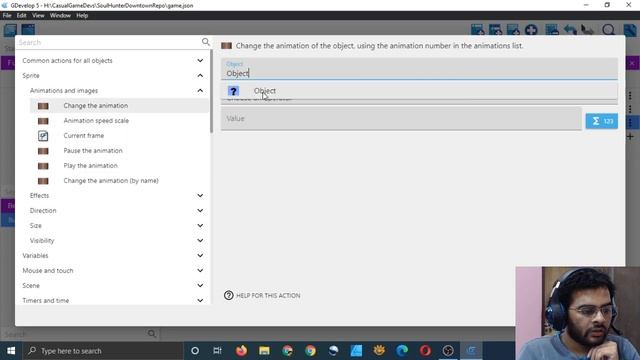Select Change the animation (by name)

tap(119, 180)
